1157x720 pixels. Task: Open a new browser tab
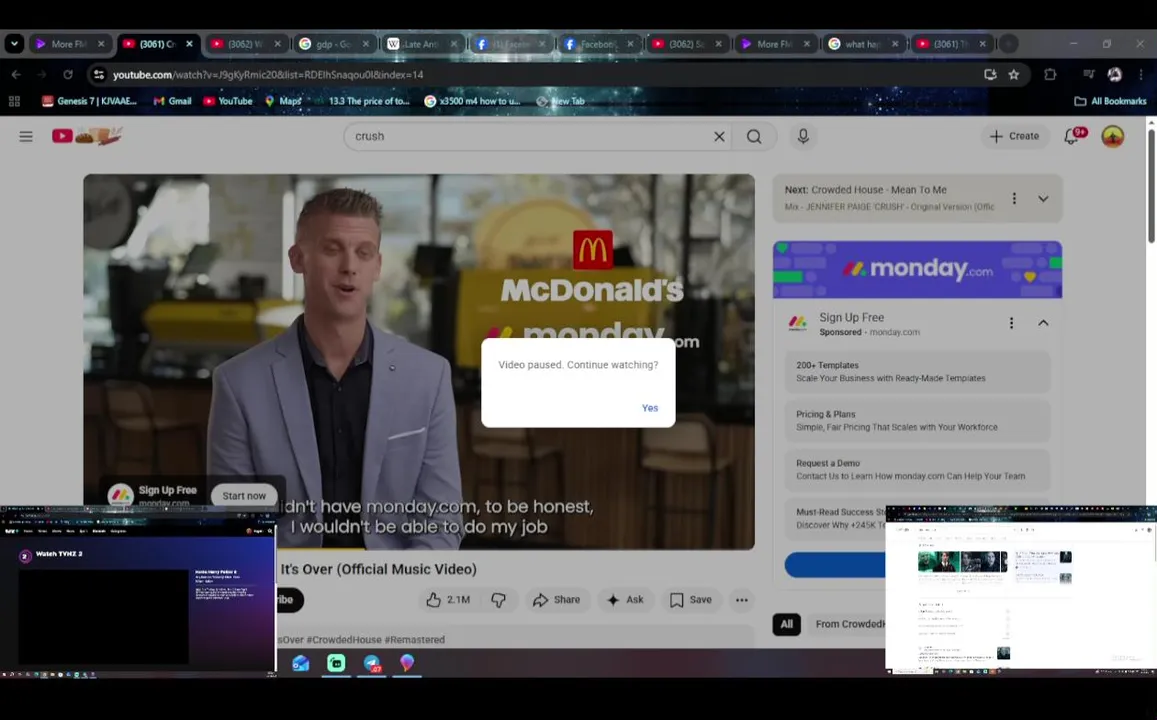point(1009,44)
